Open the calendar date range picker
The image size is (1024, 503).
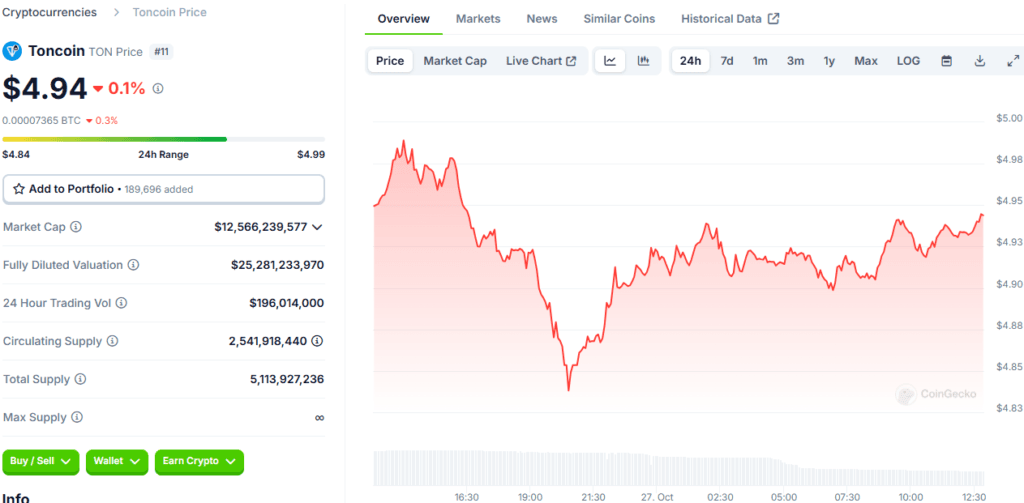tap(946, 61)
